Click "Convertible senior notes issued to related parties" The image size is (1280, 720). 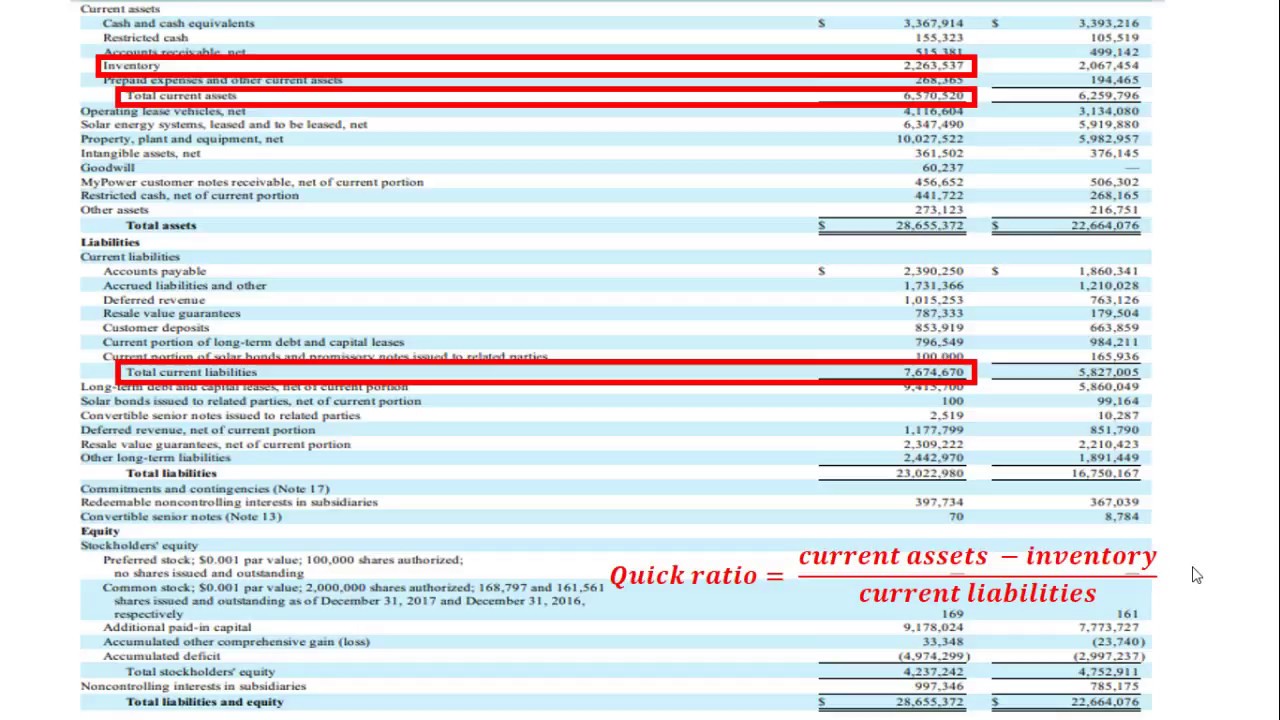point(221,415)
